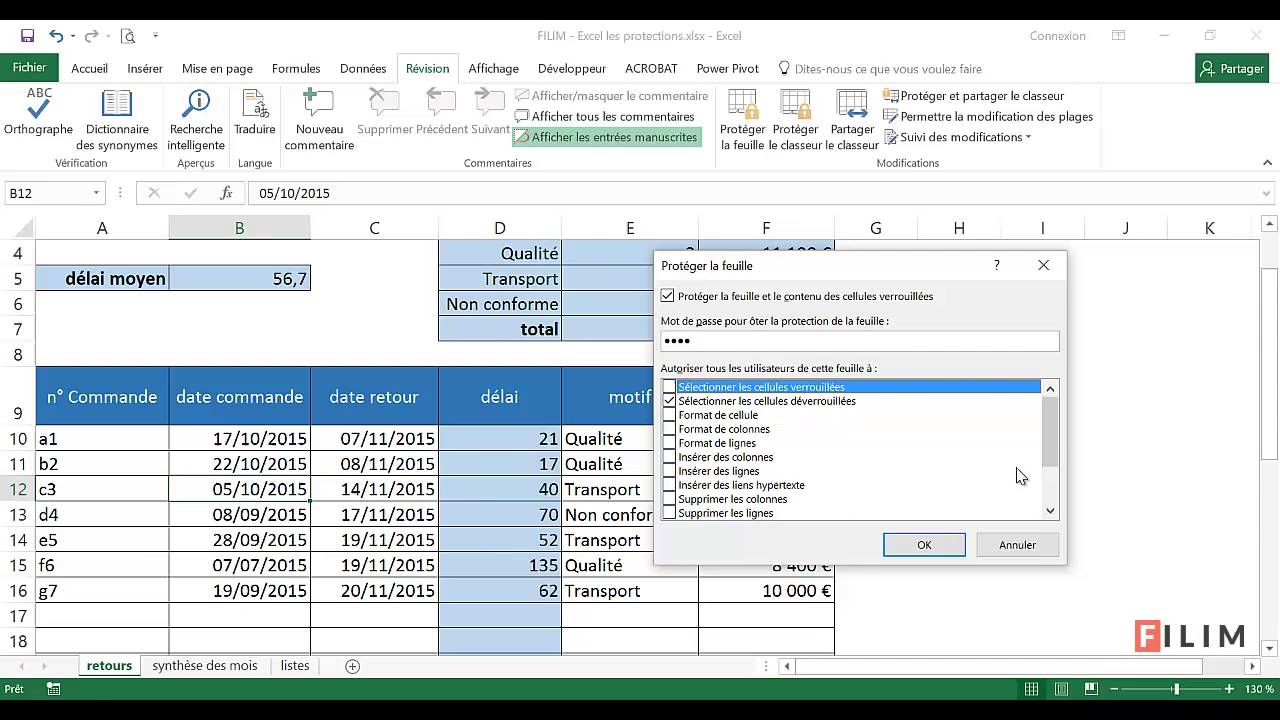Screen dimensions: 1280x720
Task: Click OK in Protéger la feuille dialog
Action: click(x=924, y=545)
